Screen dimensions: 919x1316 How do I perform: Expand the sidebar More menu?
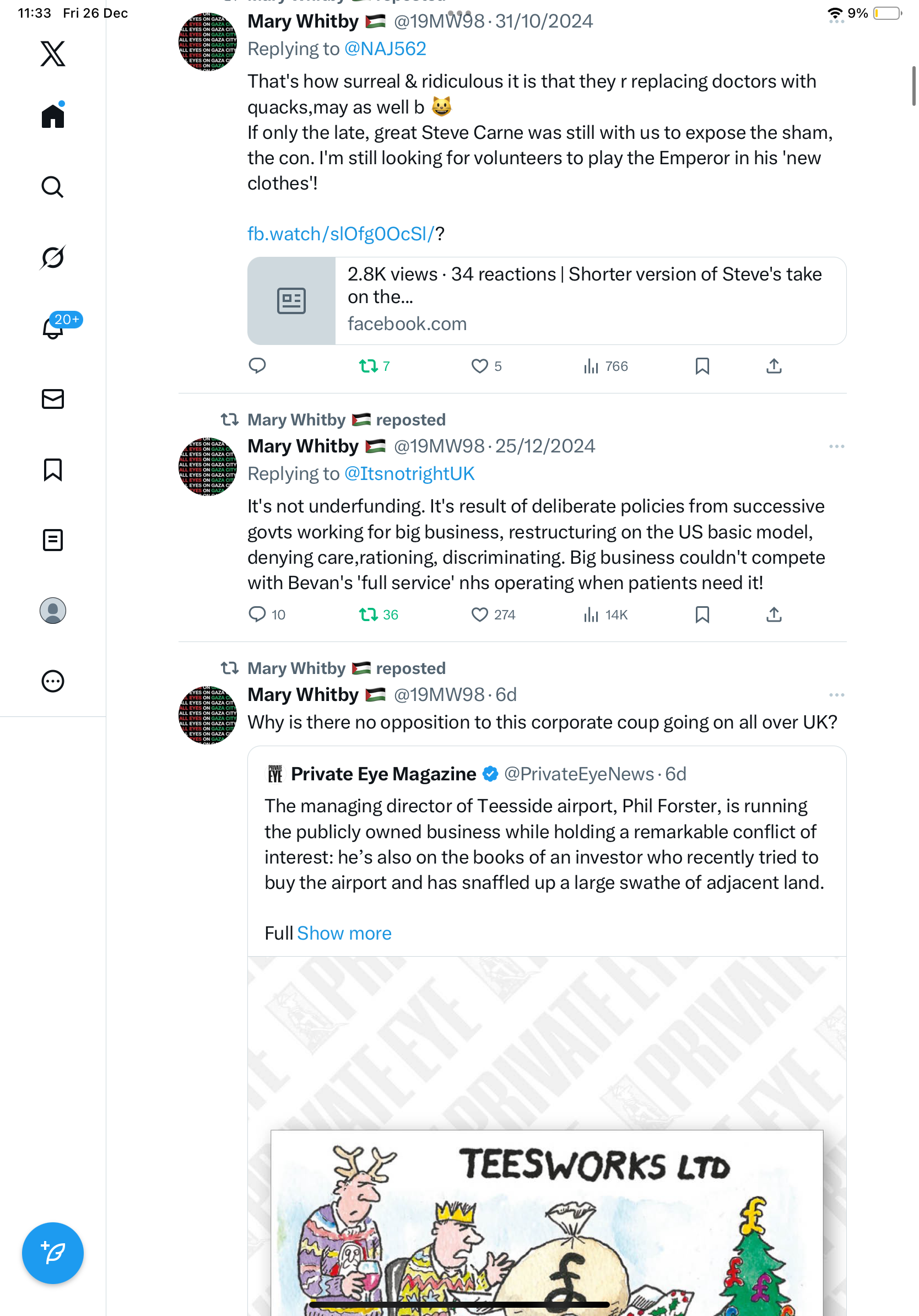pyautogui.click(x=53, y=682)
